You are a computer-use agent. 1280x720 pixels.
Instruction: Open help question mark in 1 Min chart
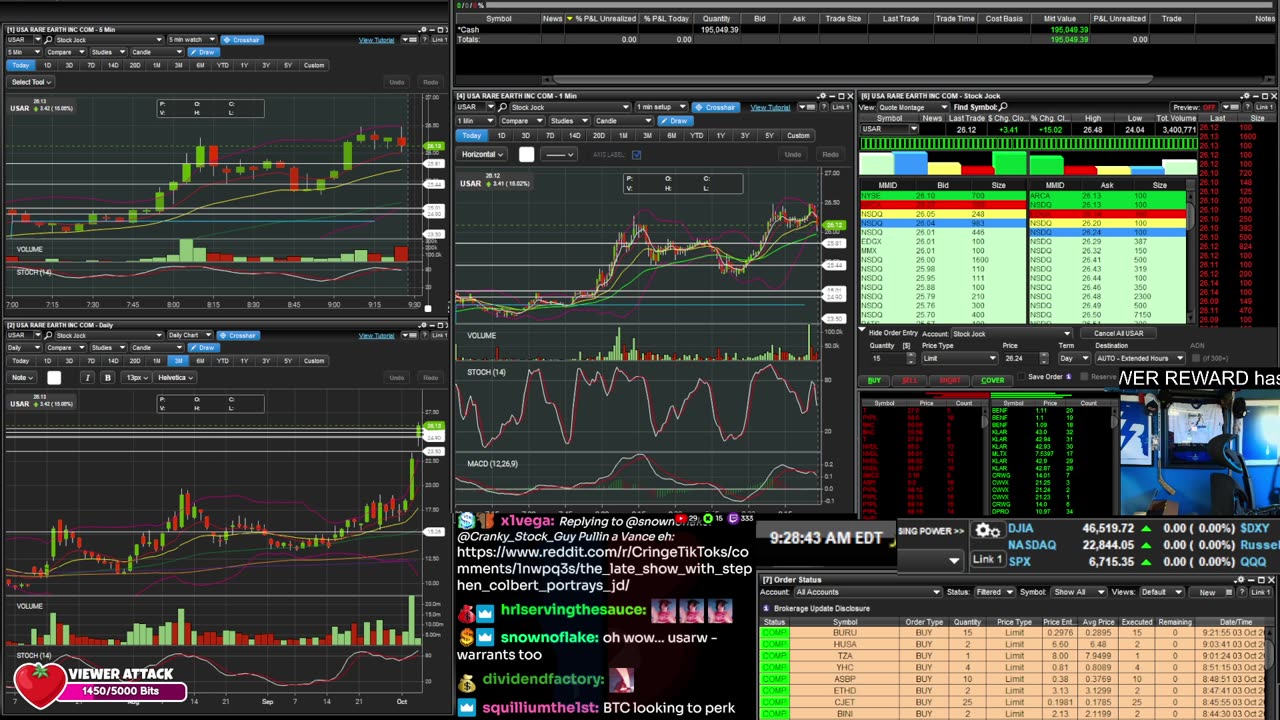pyautogui.click(x=824, y=107)
